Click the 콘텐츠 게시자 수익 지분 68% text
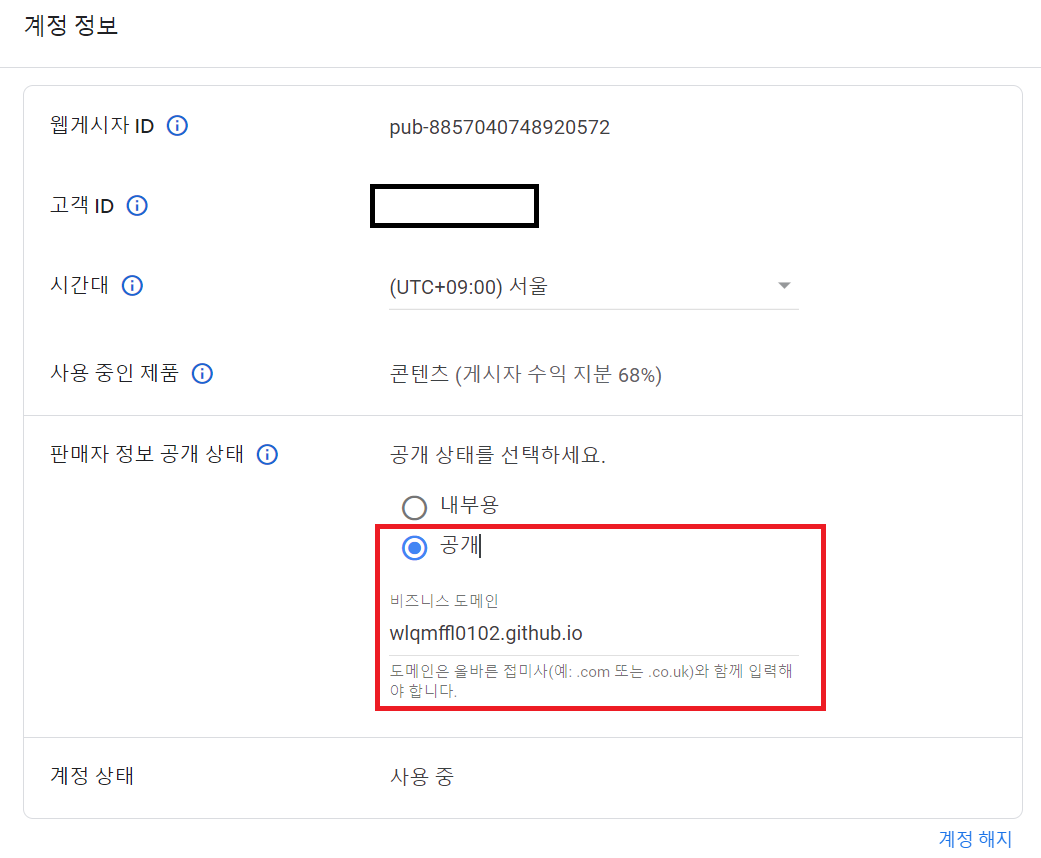 tap(525, 375)
